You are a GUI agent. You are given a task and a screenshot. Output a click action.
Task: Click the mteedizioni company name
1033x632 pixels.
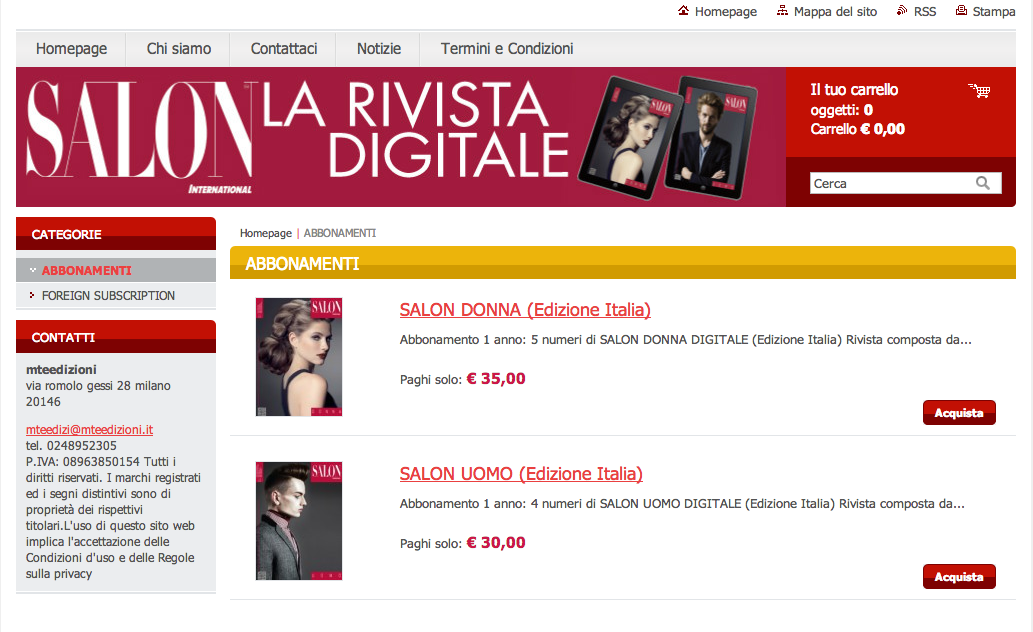[61, 370]
